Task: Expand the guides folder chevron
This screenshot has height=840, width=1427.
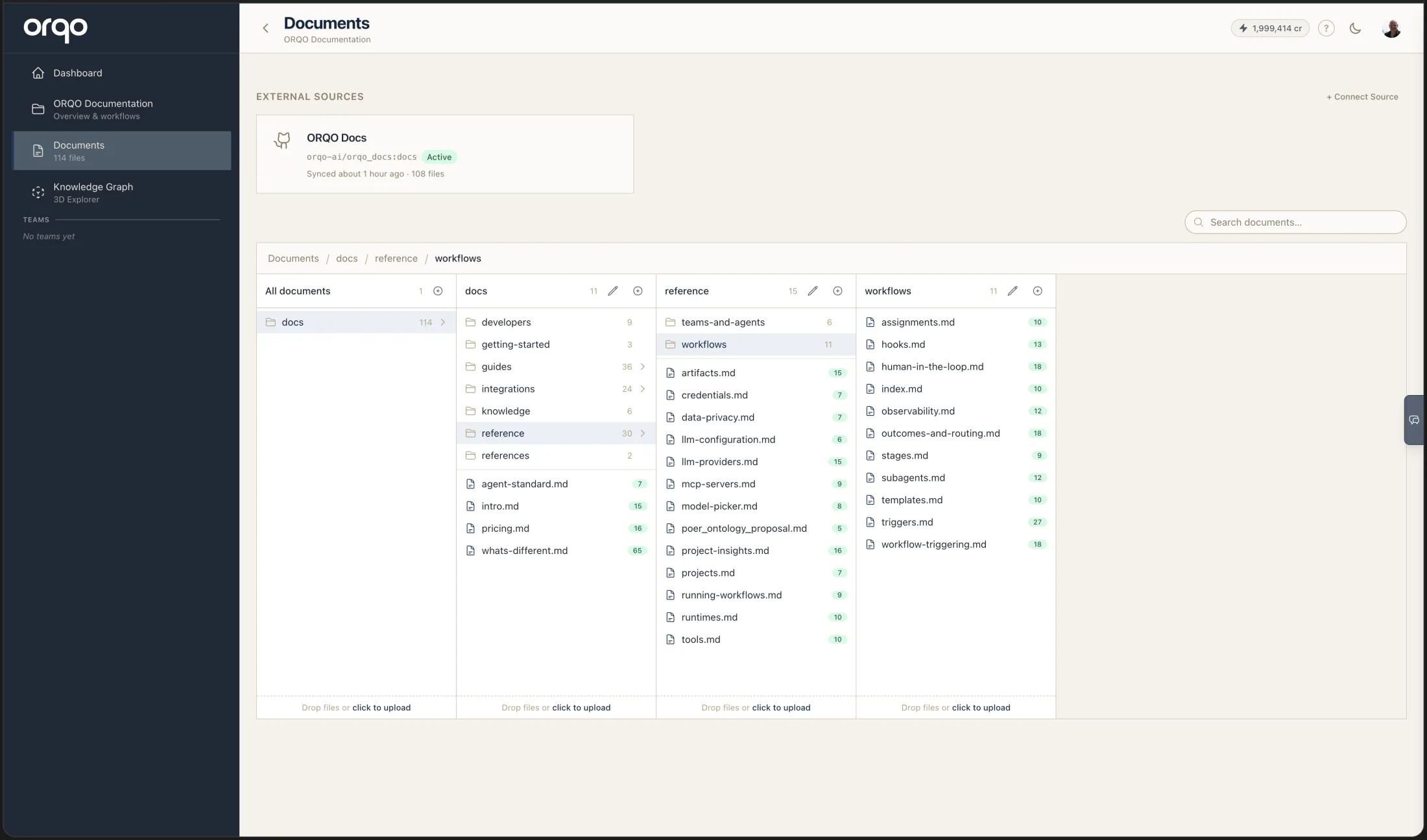Action: (643, 367)
